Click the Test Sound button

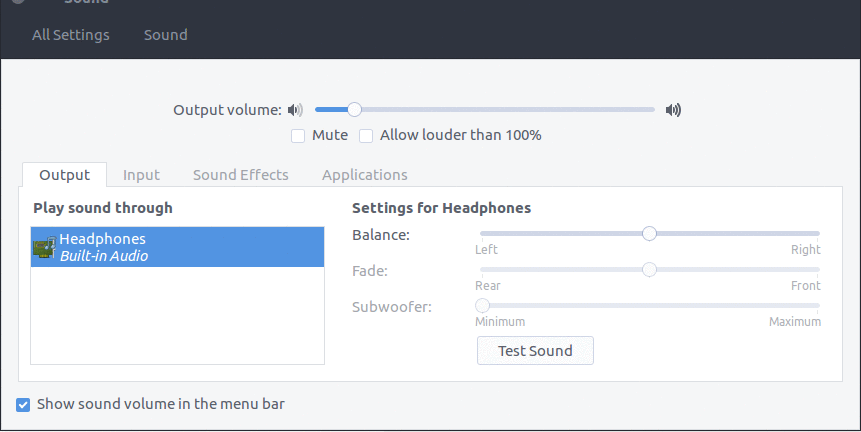(x=535, y=351)
